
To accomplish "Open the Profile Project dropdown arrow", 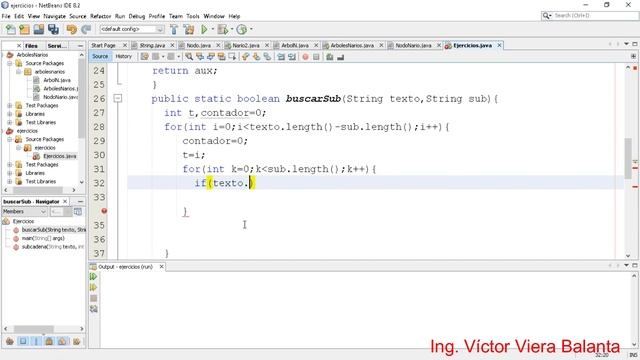I will point(251,29).
